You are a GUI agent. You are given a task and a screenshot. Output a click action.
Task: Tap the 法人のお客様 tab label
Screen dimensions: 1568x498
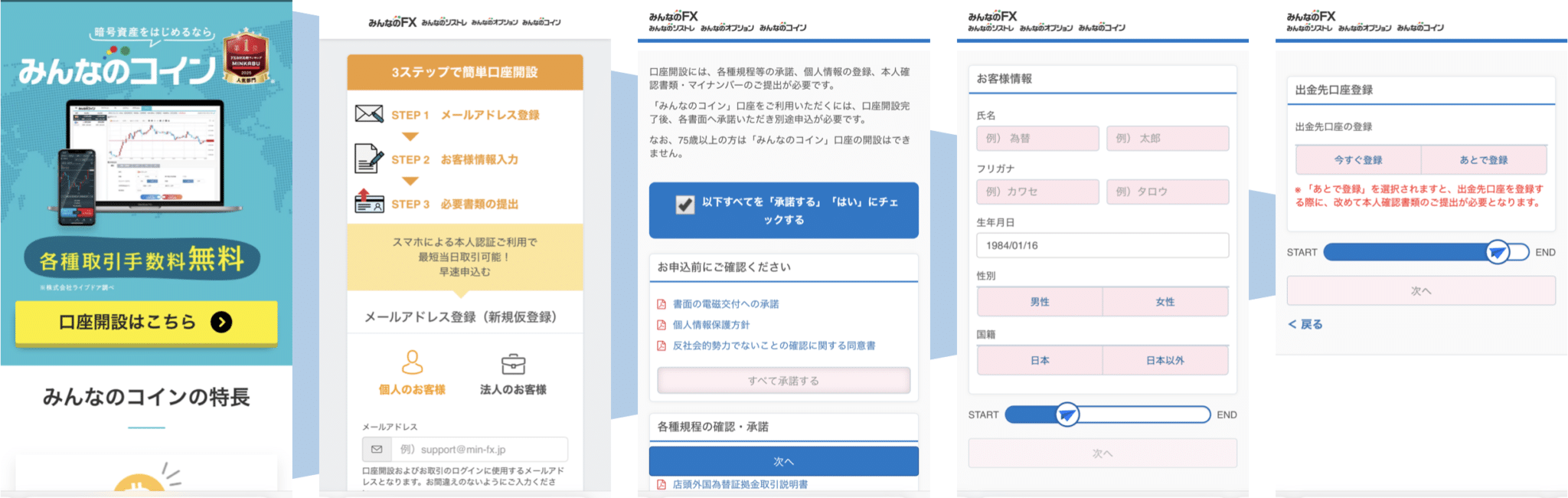pyautogui.click(x=513, y=389)
